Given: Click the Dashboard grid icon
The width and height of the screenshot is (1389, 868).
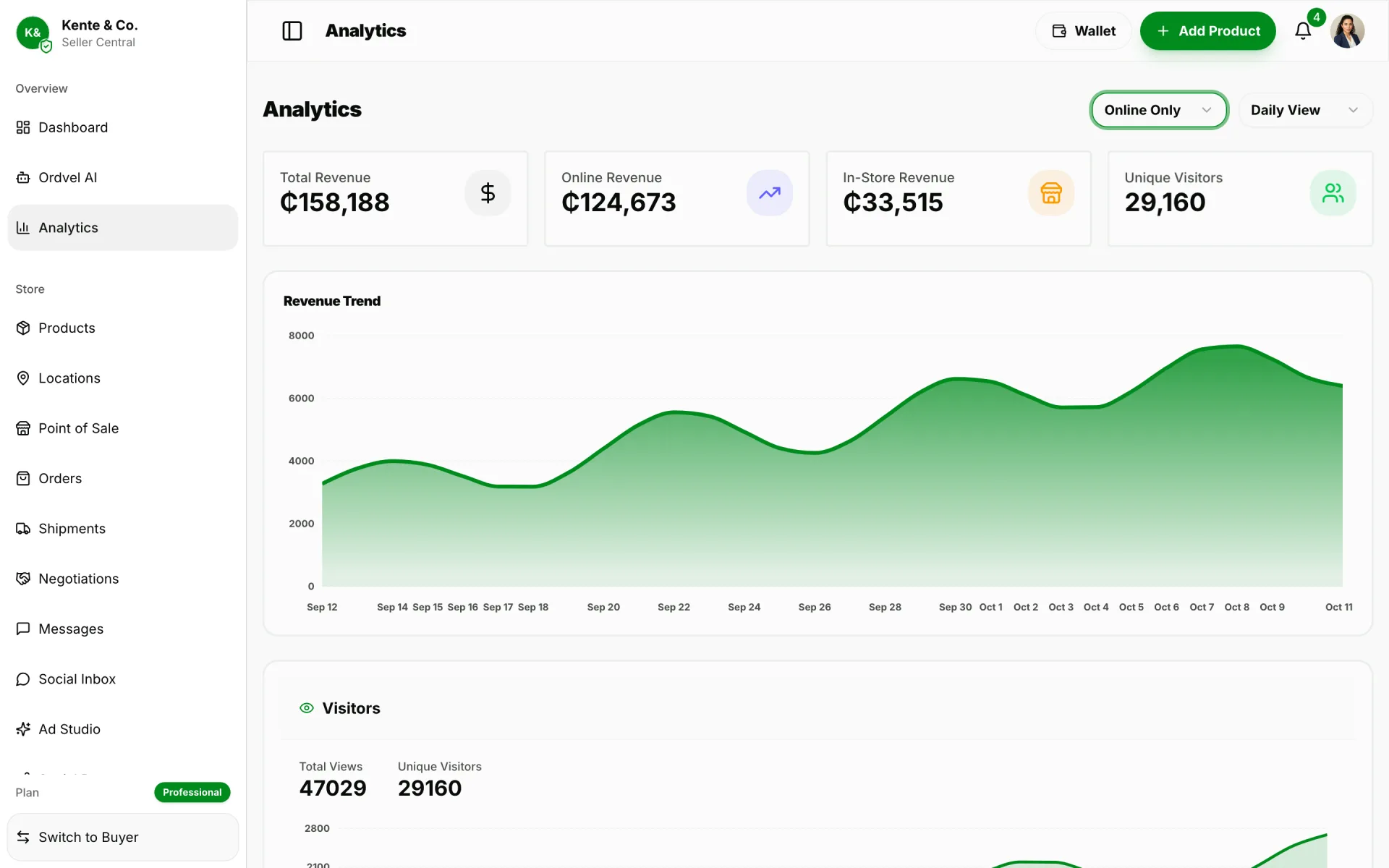Looking at the screenshot, I should pyautogui.click(x=23, y=127).
